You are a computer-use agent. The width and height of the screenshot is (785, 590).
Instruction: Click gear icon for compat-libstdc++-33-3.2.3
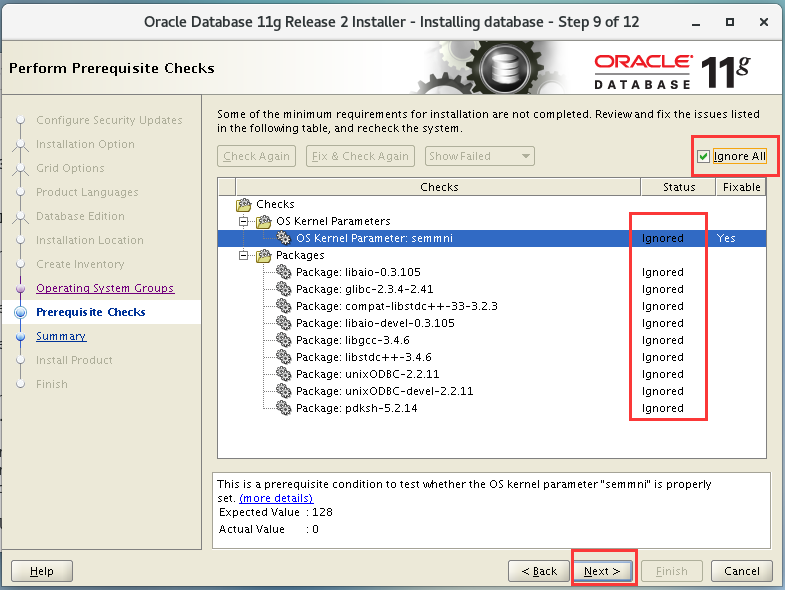click(x=283, y=306)
